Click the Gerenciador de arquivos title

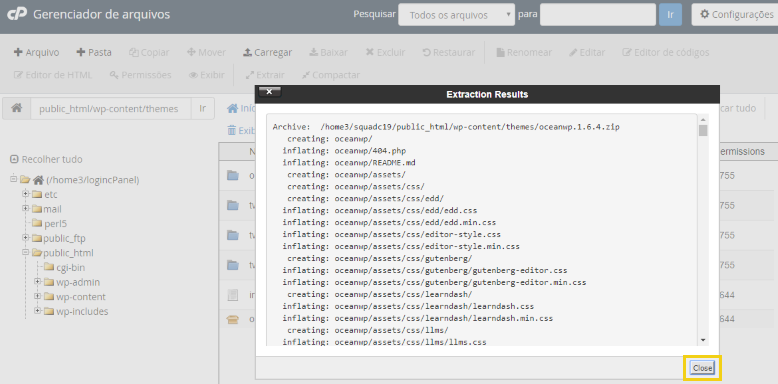(x=101, y=14)
